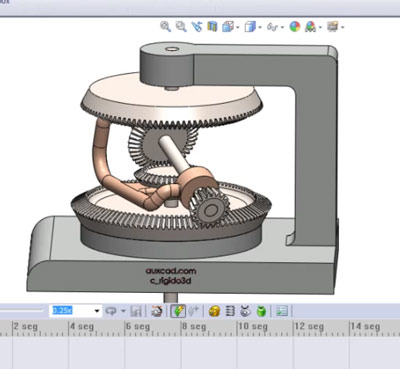Click the 2 seg timeline marker

pyautogui.click(x=25, y=326)
